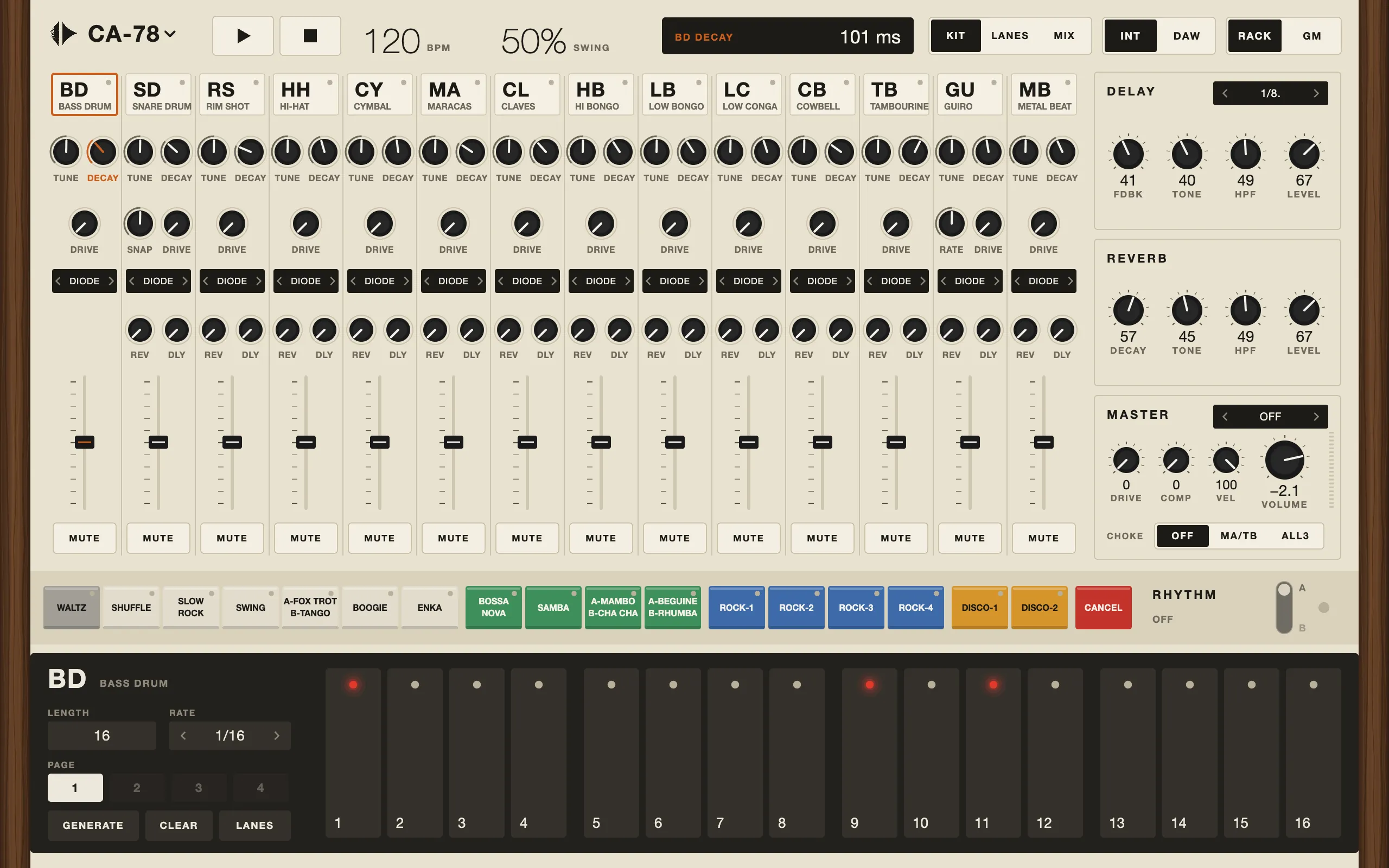Click the GU Rate knob

click(x=951, y=224)
